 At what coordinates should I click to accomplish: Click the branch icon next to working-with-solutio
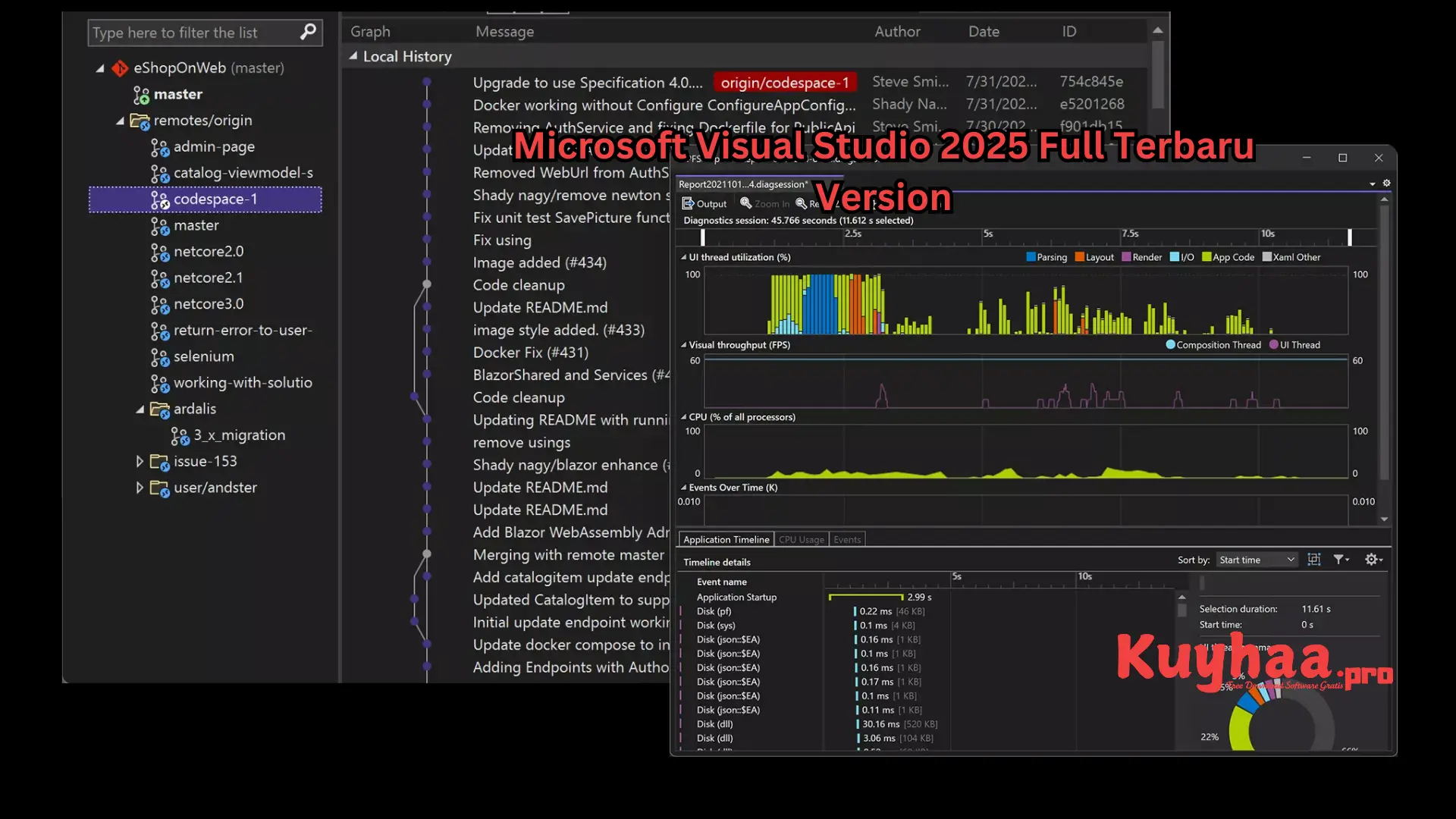[x=159, y=383]
